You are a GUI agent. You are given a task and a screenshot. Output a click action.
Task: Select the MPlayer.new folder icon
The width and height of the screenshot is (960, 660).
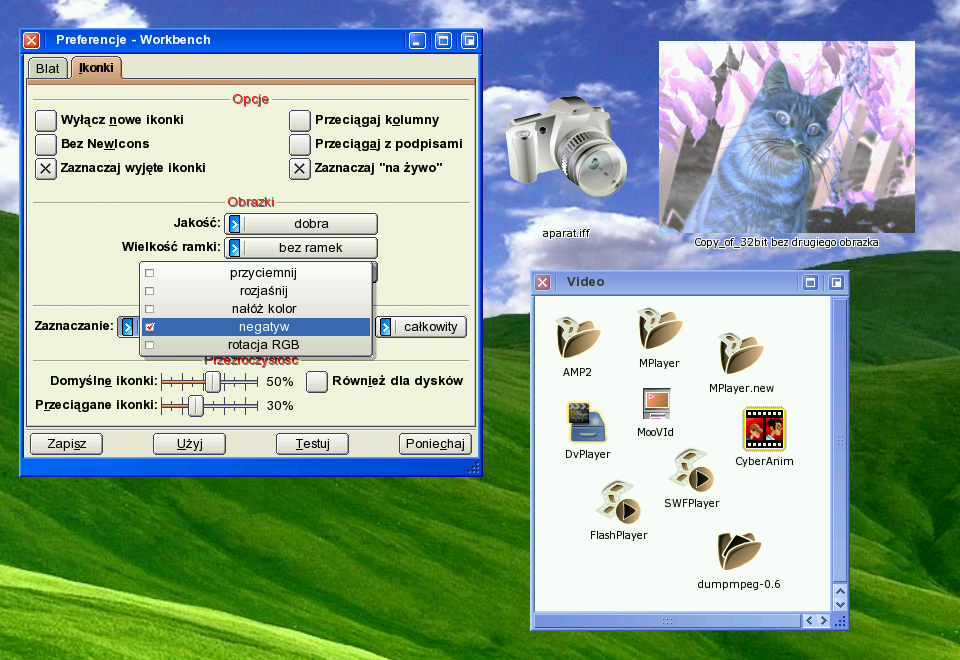(741, 354)
